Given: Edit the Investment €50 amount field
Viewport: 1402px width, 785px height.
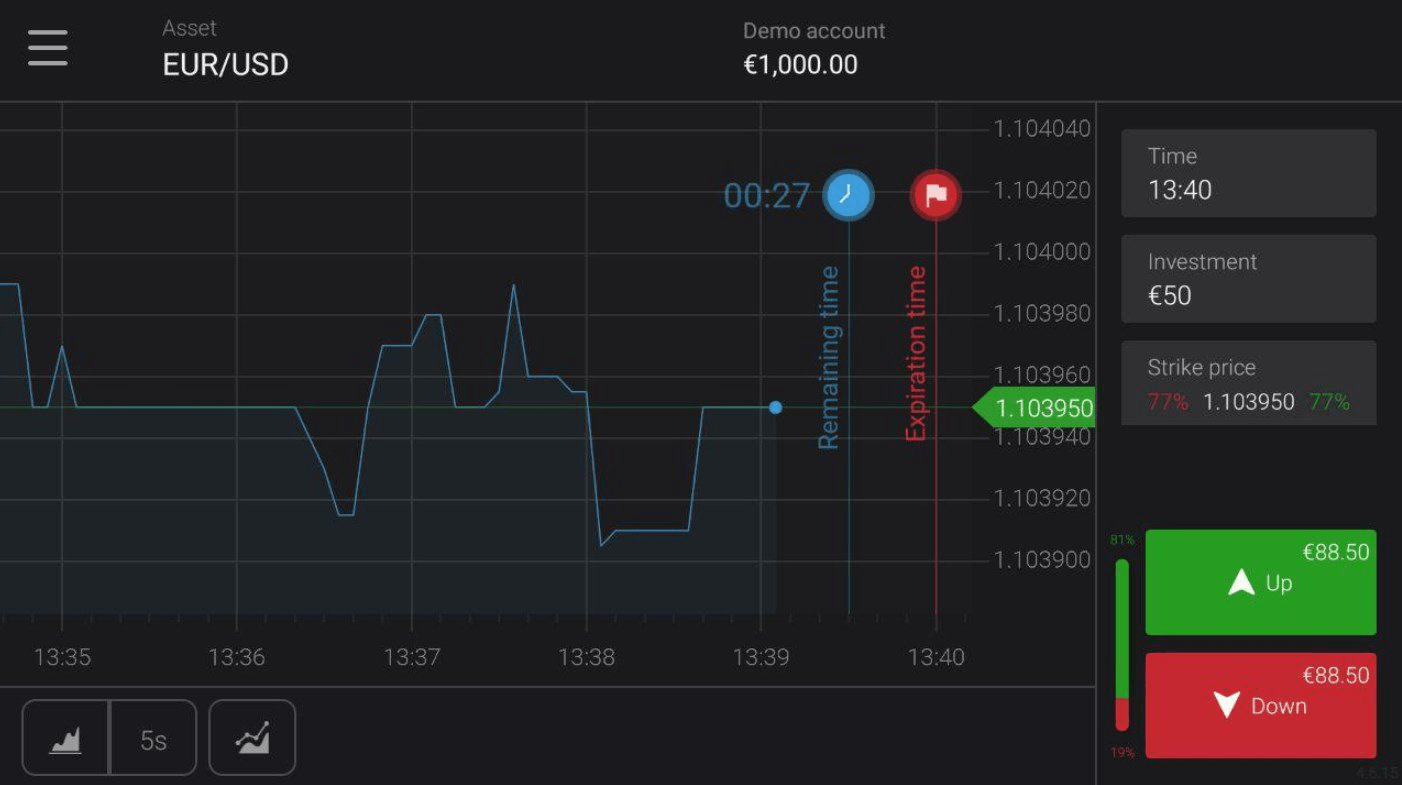Looking at the screenshot, I should (1249, 279).
